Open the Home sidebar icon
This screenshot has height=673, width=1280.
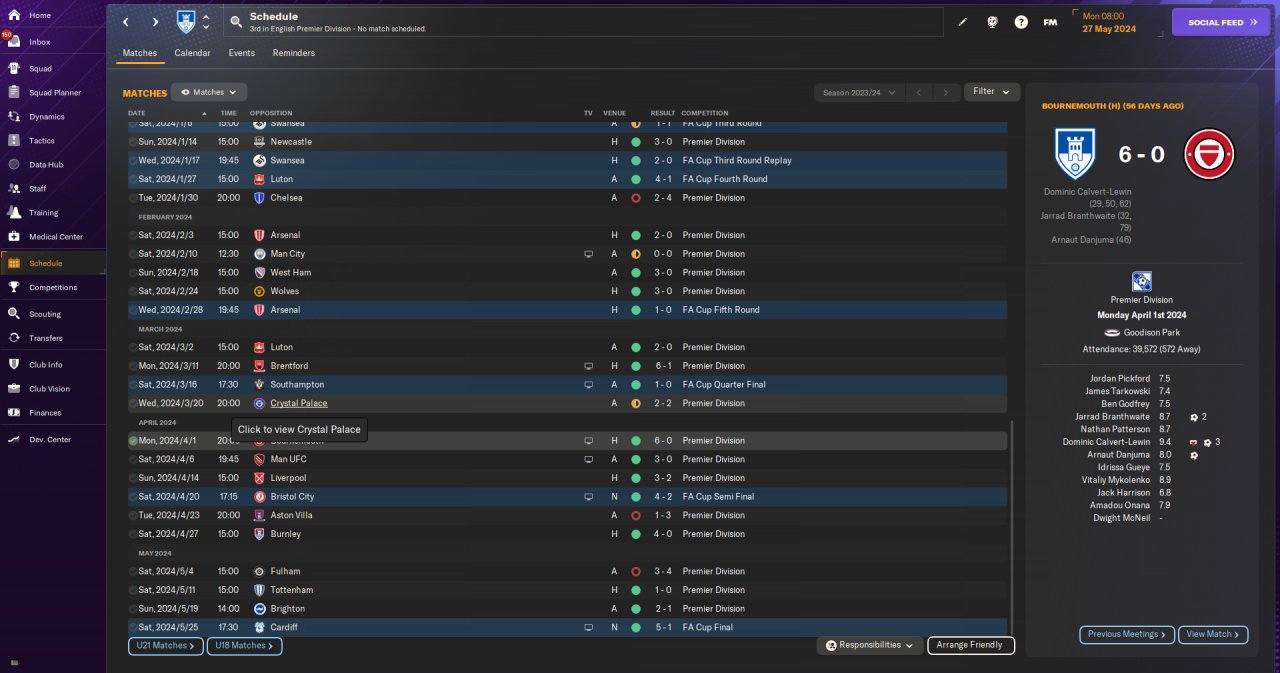point(14,15)
